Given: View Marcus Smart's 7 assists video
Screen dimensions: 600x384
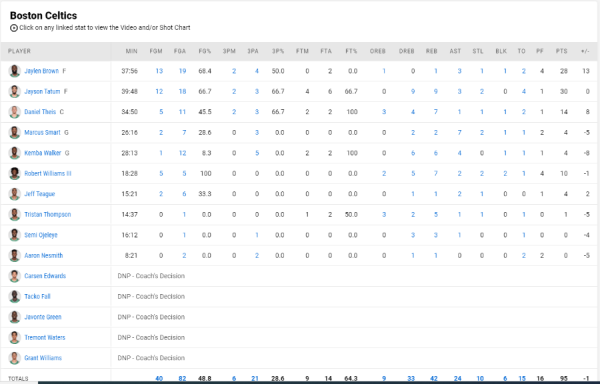Looking at the screenshot, I should pyautogui.click(x=459, y=133).
